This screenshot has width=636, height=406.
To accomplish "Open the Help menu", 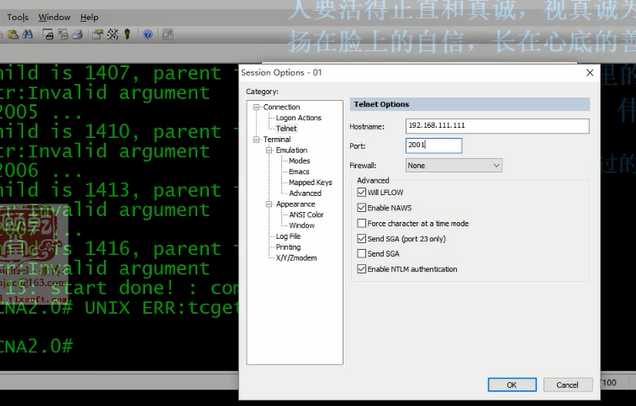I will 89,17.
